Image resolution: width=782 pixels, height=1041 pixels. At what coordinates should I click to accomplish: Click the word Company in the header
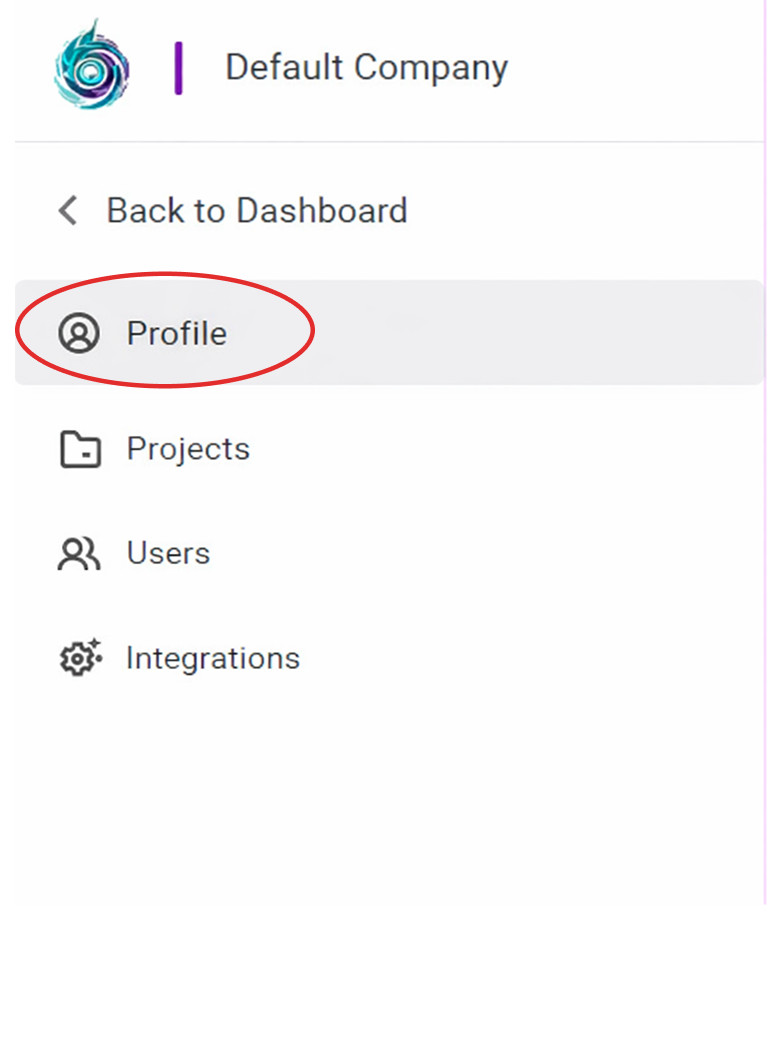(430, 67)
